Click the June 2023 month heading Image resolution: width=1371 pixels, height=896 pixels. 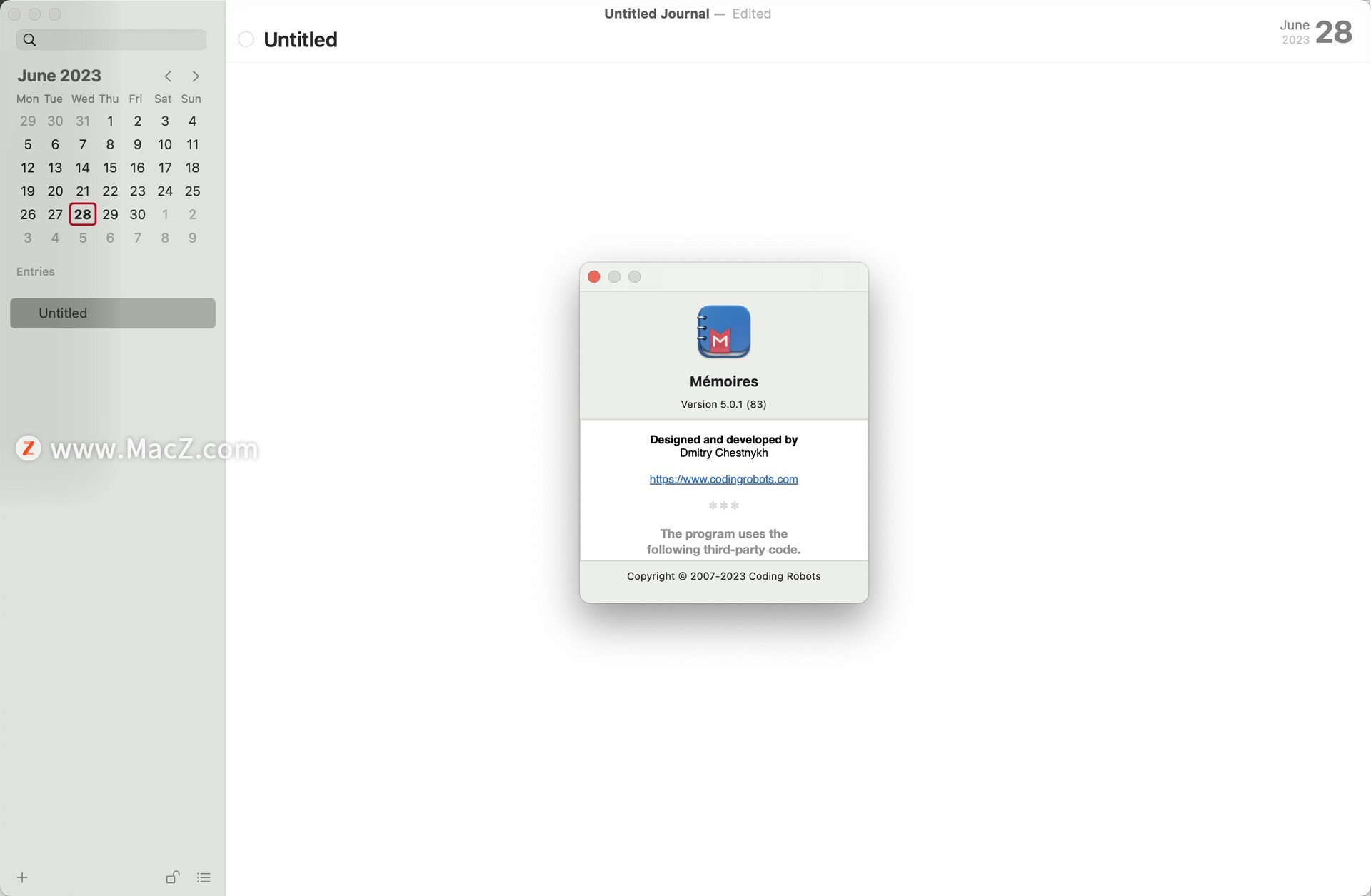click(x=59, y=76)
